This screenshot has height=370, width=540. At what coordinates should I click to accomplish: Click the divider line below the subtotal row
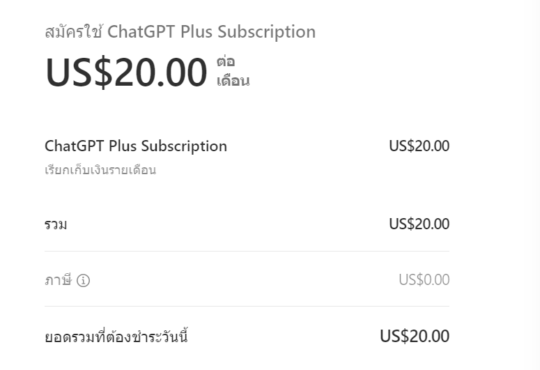[x=247, y=251]
